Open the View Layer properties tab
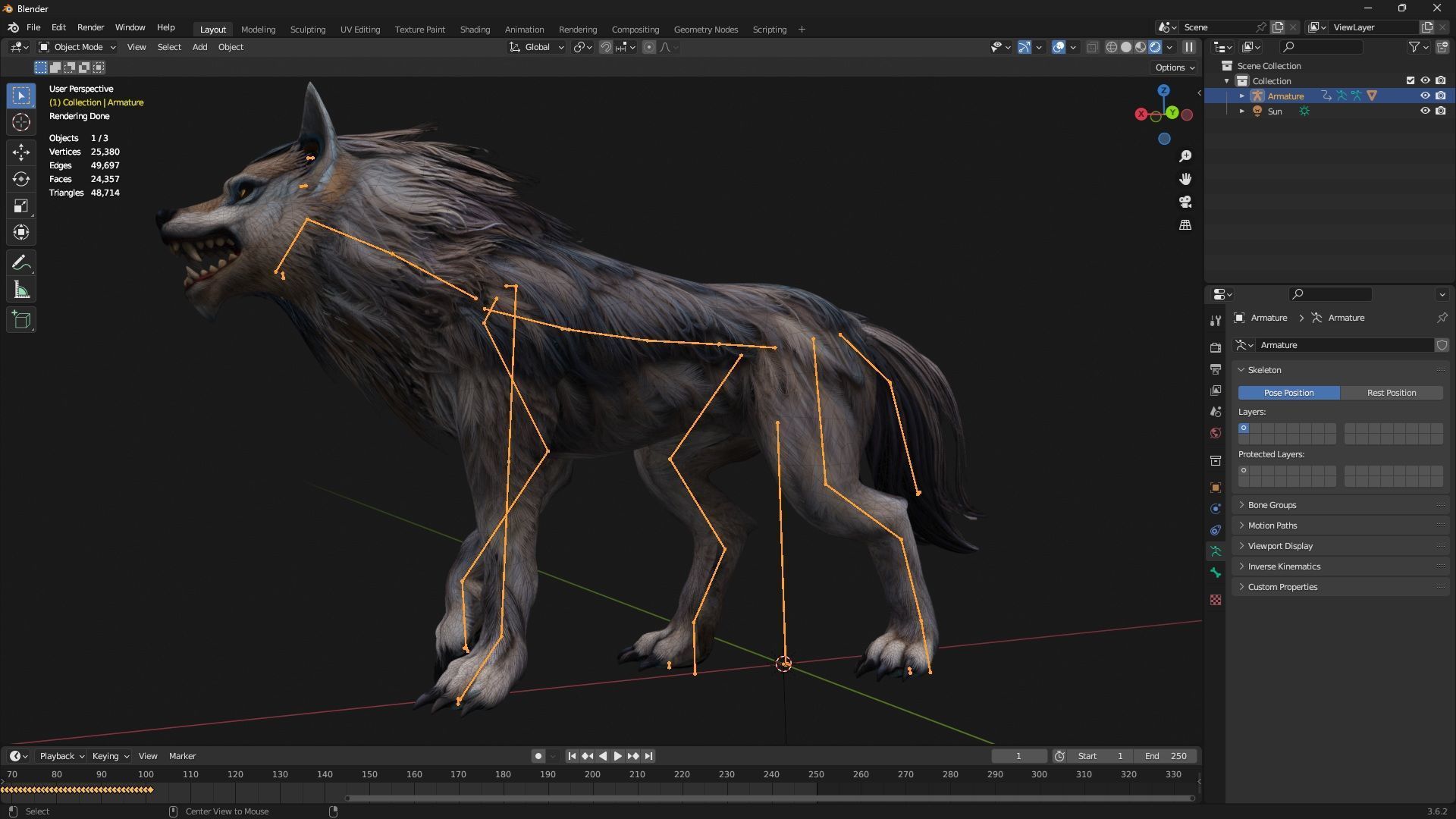 click(x=1216, y=391)
